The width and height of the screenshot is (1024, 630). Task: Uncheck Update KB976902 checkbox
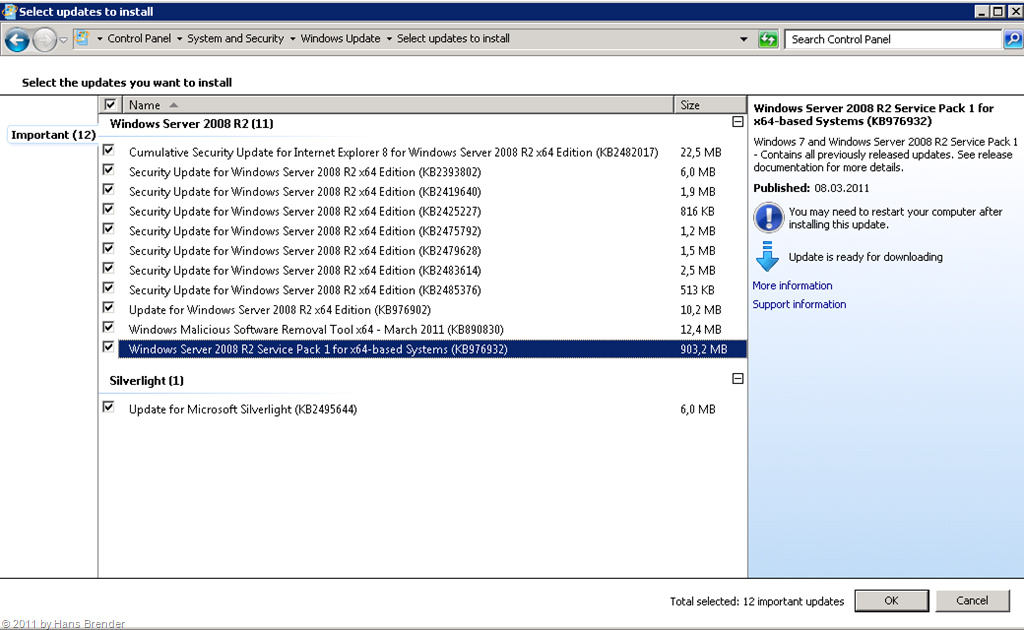[x=108, y=307]
